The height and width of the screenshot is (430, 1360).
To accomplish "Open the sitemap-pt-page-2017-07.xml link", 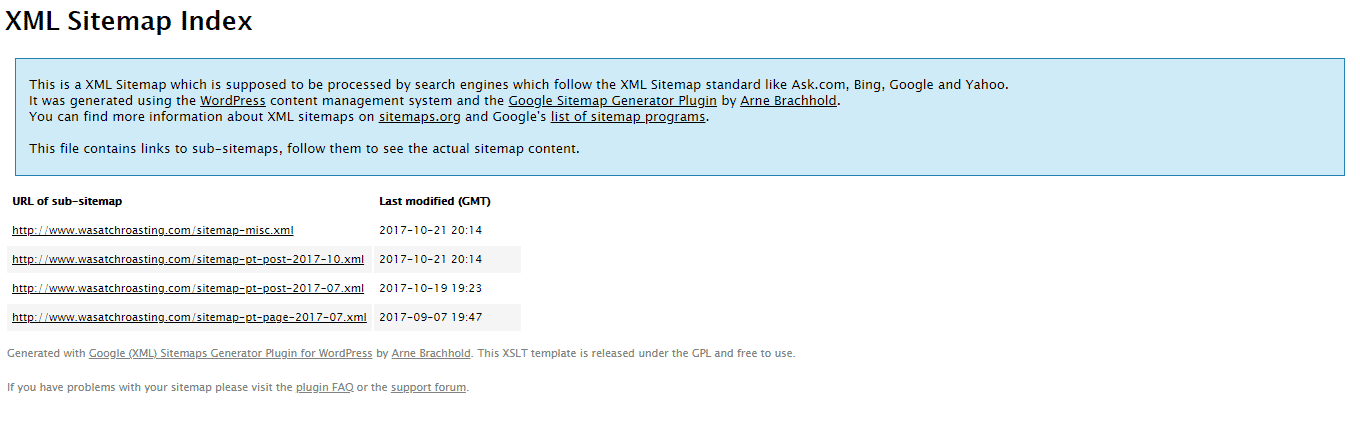I will pos(189,317).
